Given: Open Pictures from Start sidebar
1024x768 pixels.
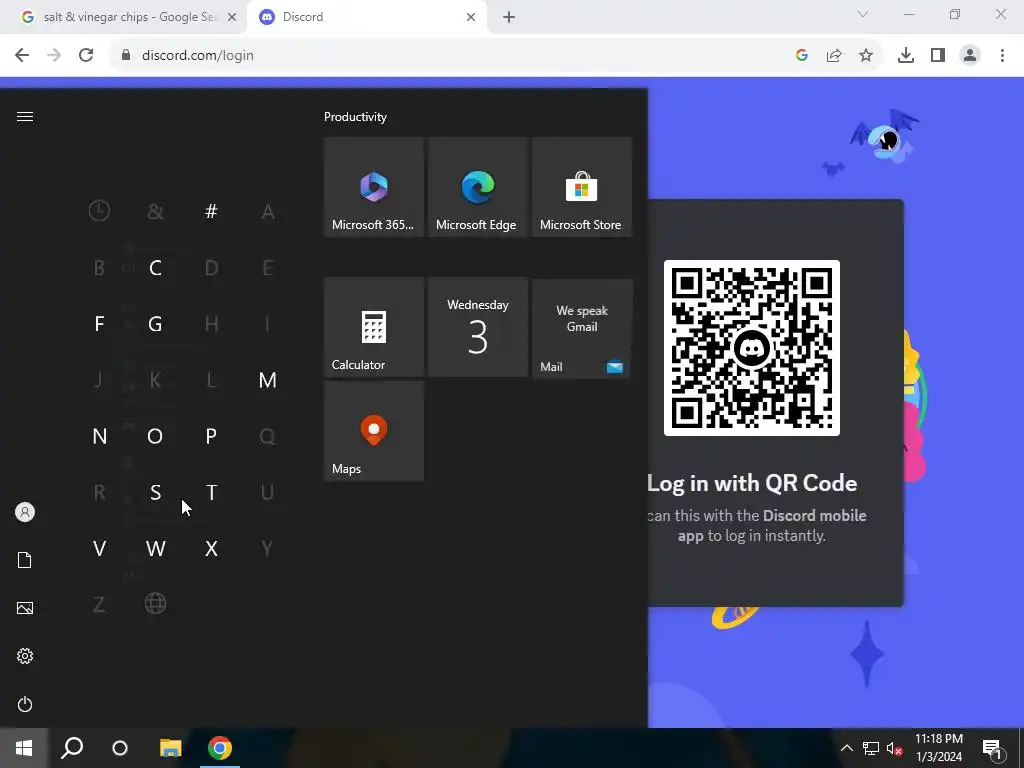Looking at the screenshot, I should point(25,608).
